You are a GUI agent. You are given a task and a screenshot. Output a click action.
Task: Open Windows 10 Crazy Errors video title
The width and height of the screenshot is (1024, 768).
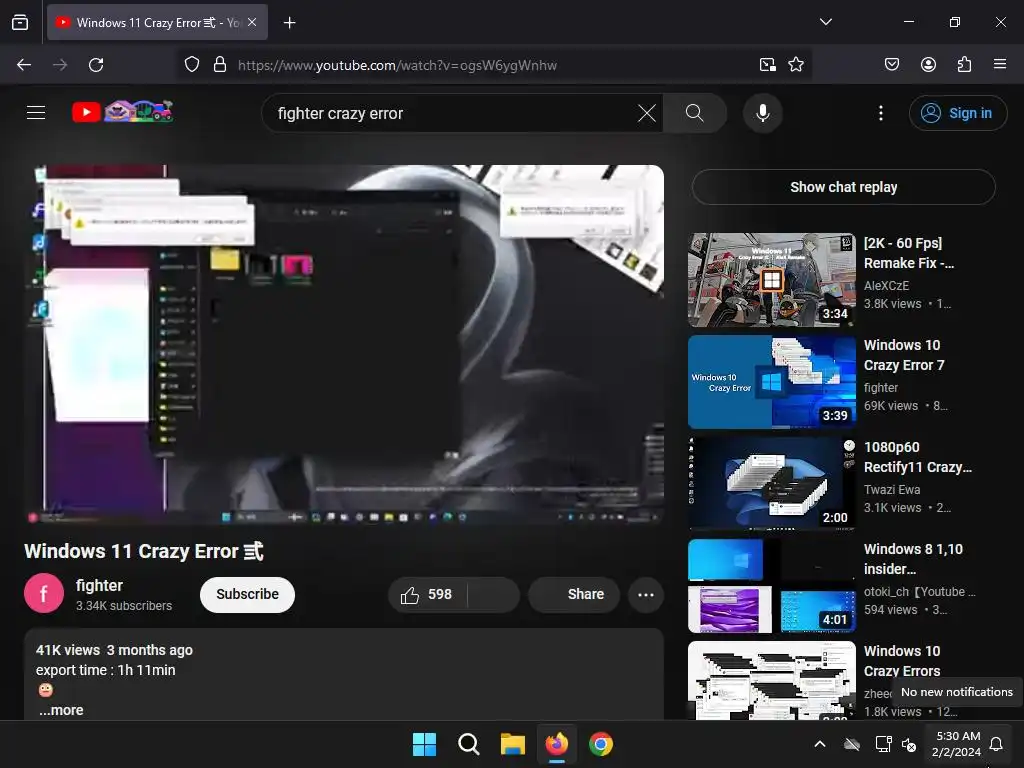(x=903, y=661)
